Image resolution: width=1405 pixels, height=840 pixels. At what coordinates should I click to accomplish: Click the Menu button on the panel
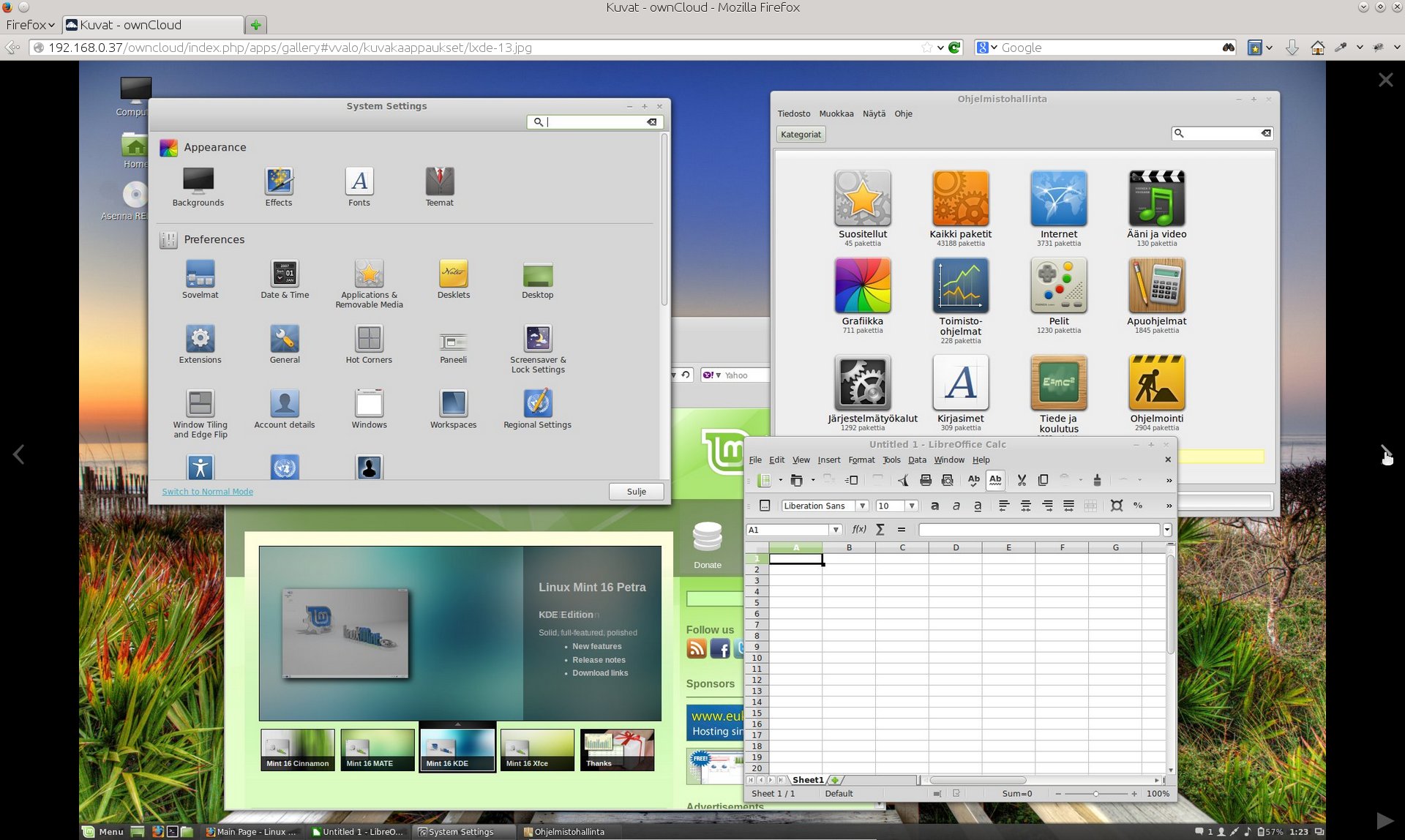[x=103, y=832]
